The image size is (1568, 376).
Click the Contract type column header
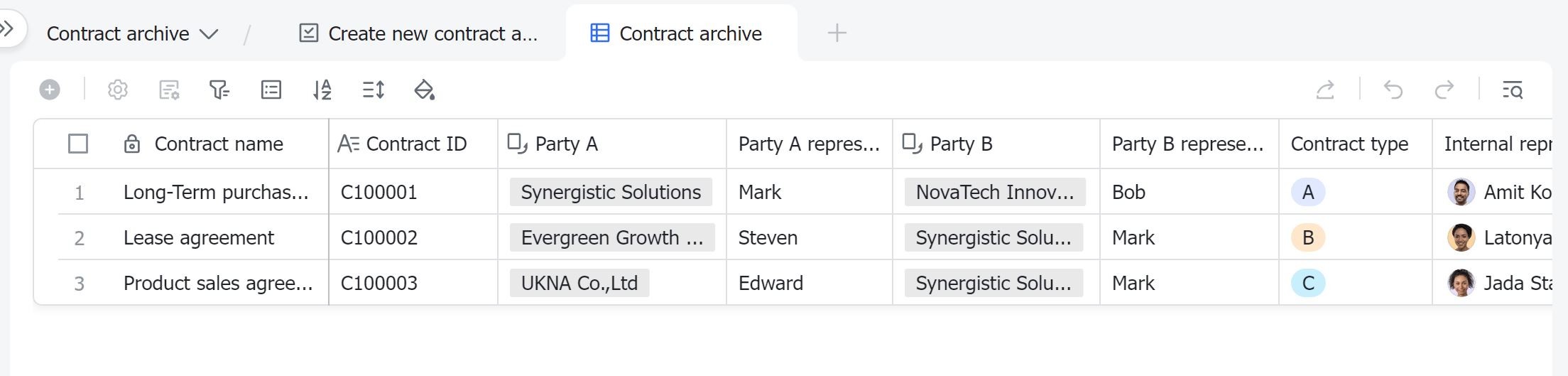point(1349,144)
